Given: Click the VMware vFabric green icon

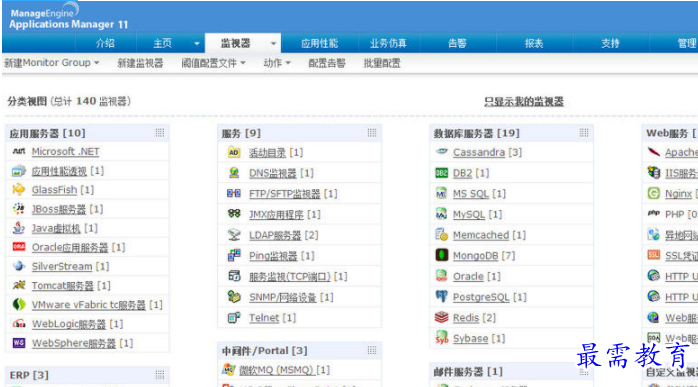Looking at the screenshot, I should (19, 304).
